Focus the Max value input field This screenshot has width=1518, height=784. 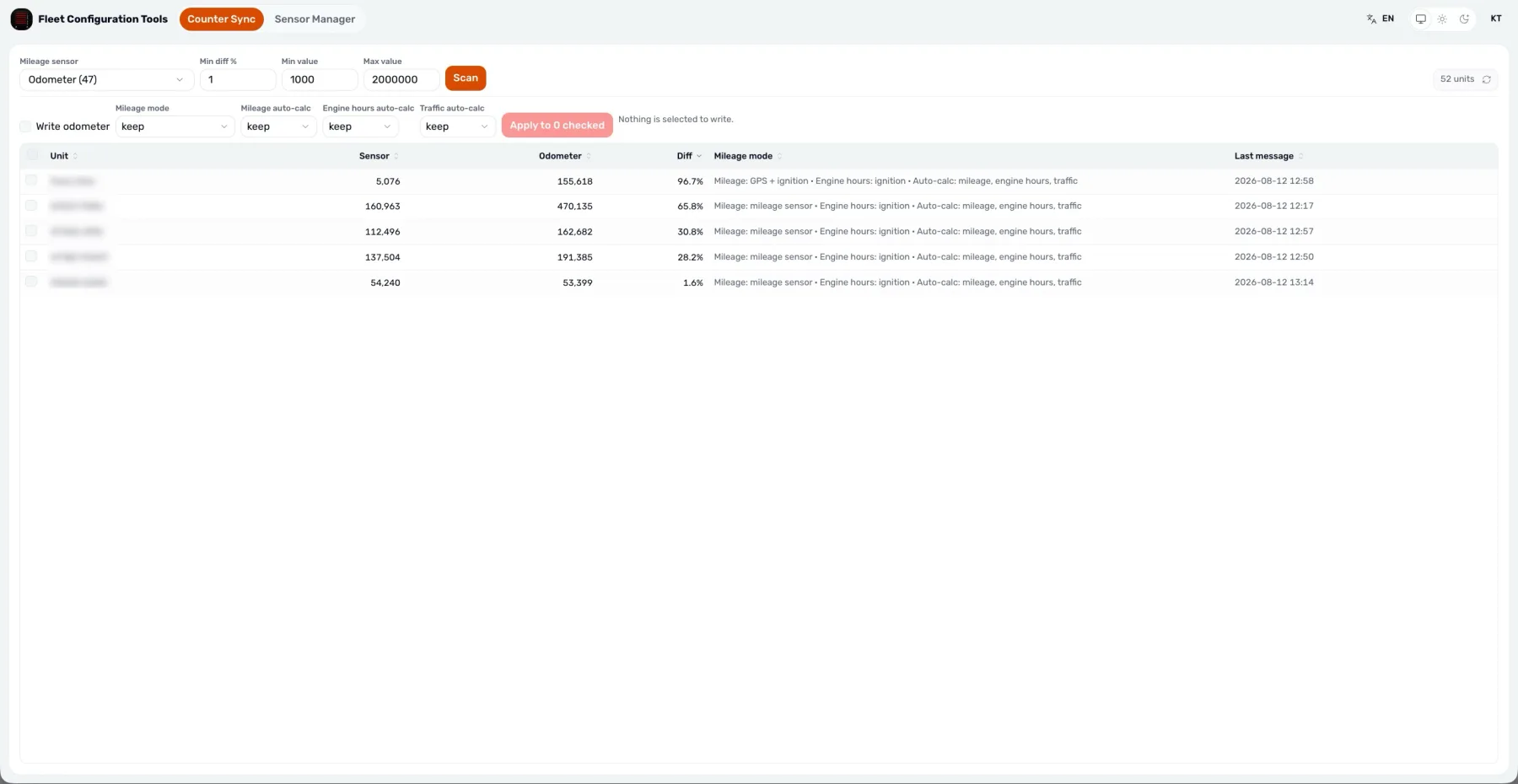tap(401, 79)
